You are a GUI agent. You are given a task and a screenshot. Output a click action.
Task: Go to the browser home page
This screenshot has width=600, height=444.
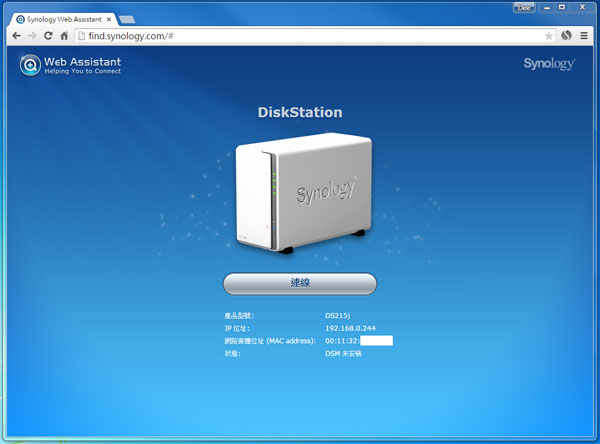pos(64,35)
